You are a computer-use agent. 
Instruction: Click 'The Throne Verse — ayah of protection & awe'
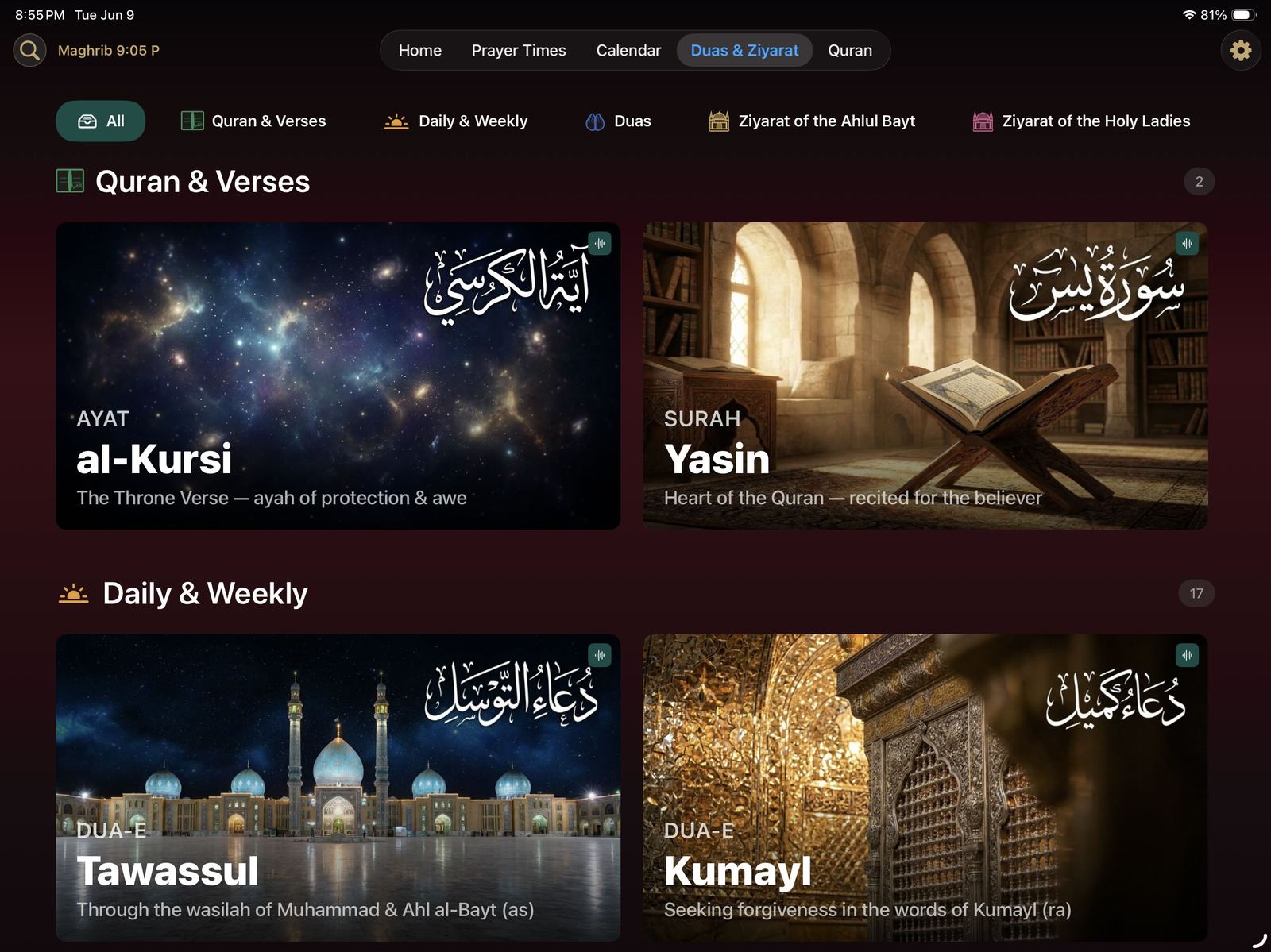pos(272,498)
